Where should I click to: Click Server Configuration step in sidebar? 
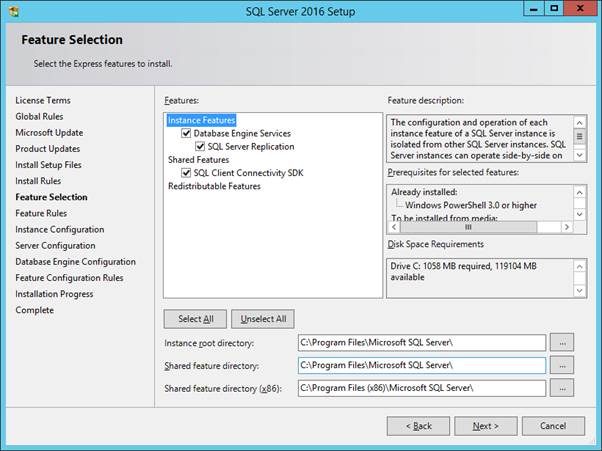55,245
